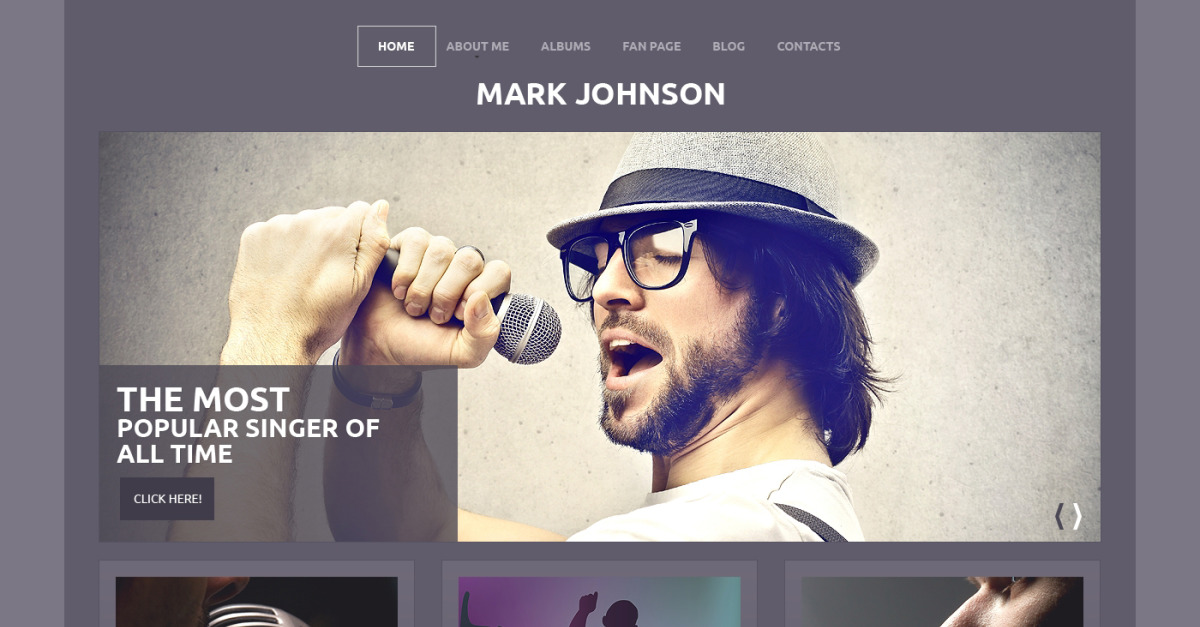Click the POPULAR SINGER OF ALL TIME caption
The height and width of the screenshot is (627, 1200).
[x=248, y=441]
